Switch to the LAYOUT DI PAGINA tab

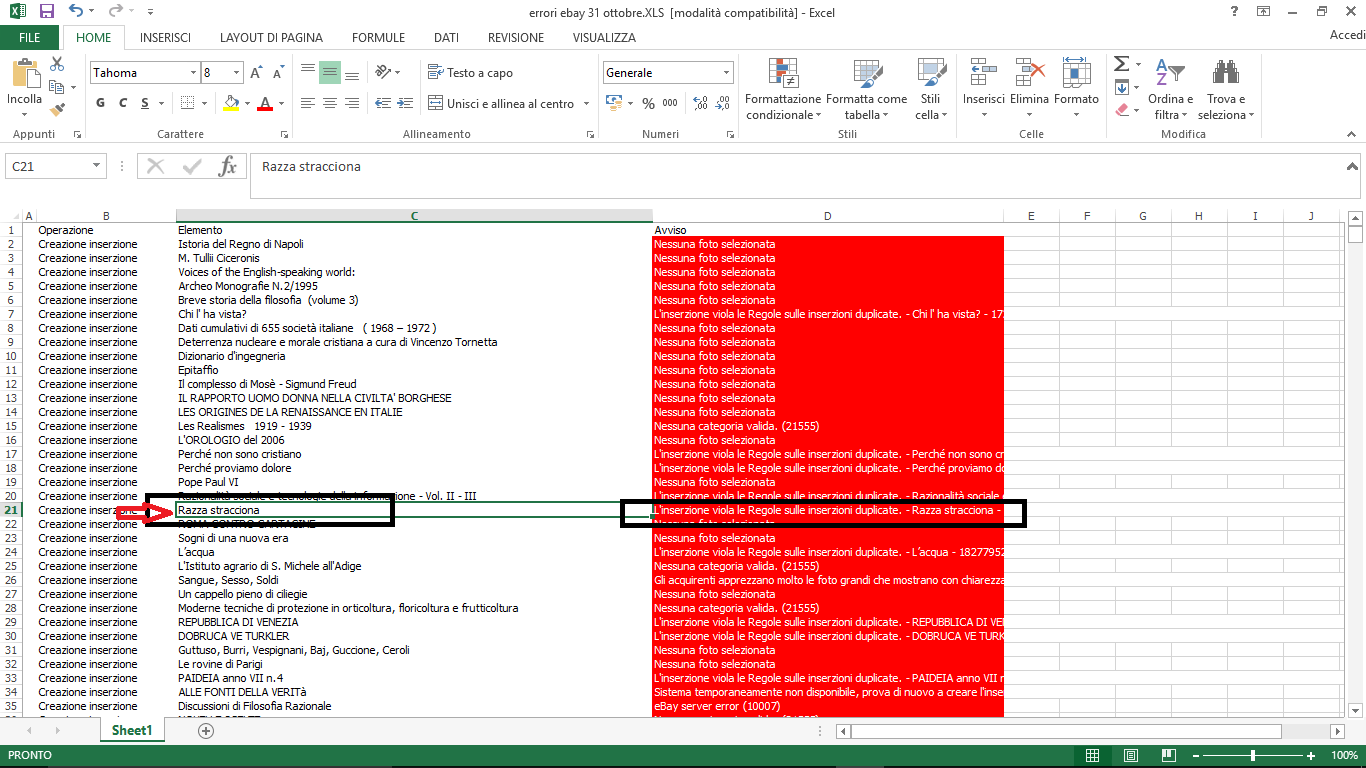pos(271,38)
